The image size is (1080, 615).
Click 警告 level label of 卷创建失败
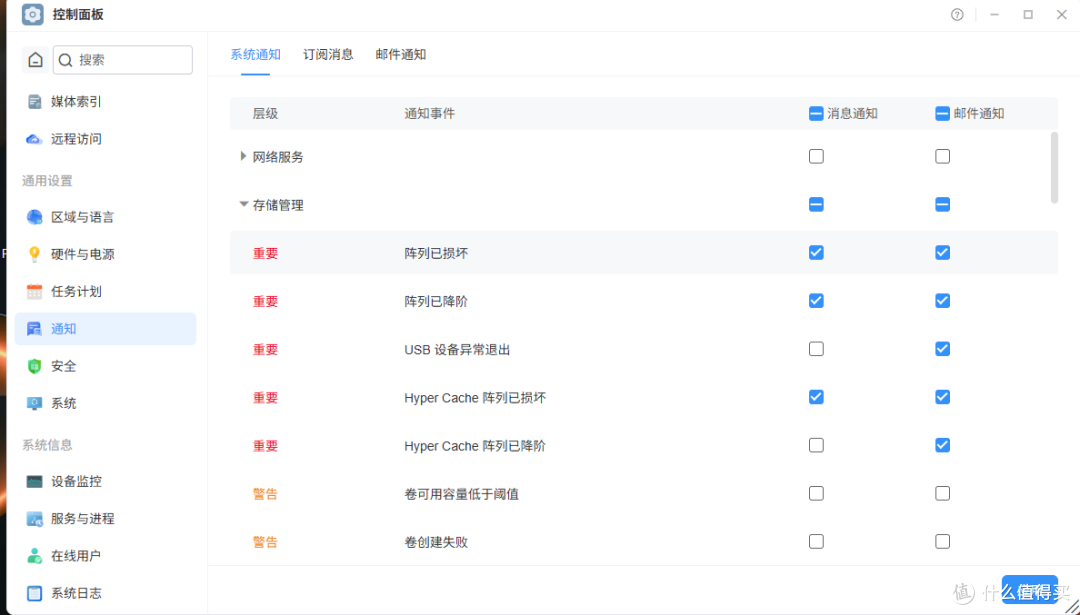(x=265, y=543)
